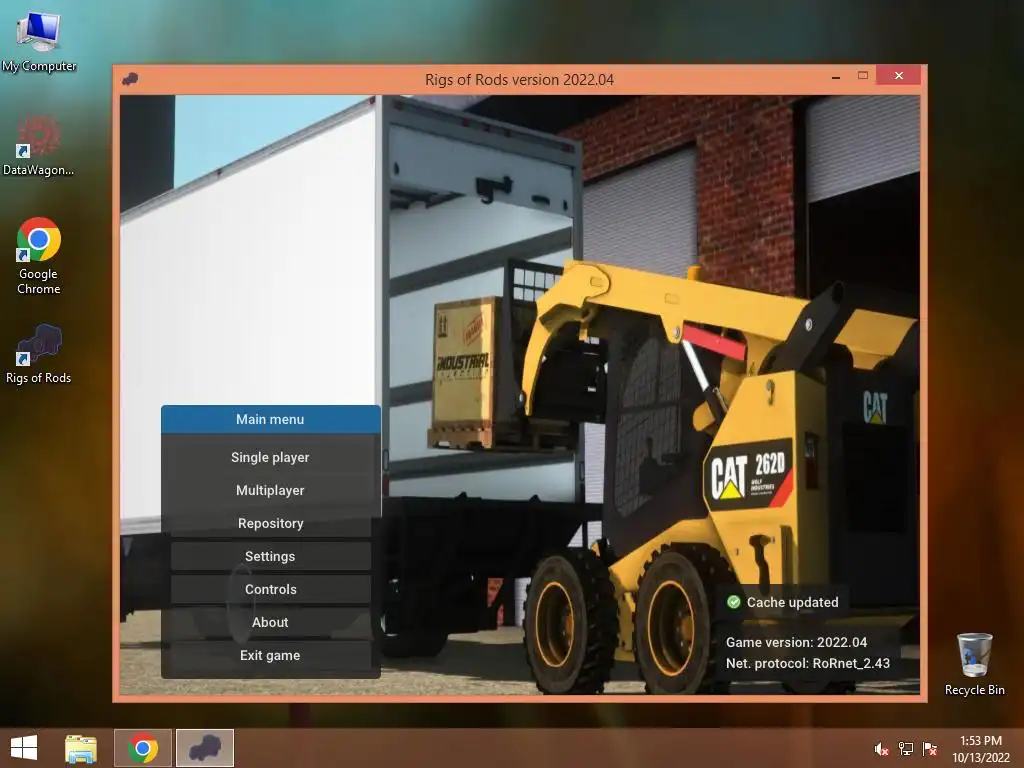Open the DataWagon desktop shortcut
The width and height of the screenshot is (1024, 768).
click(39, 145)
